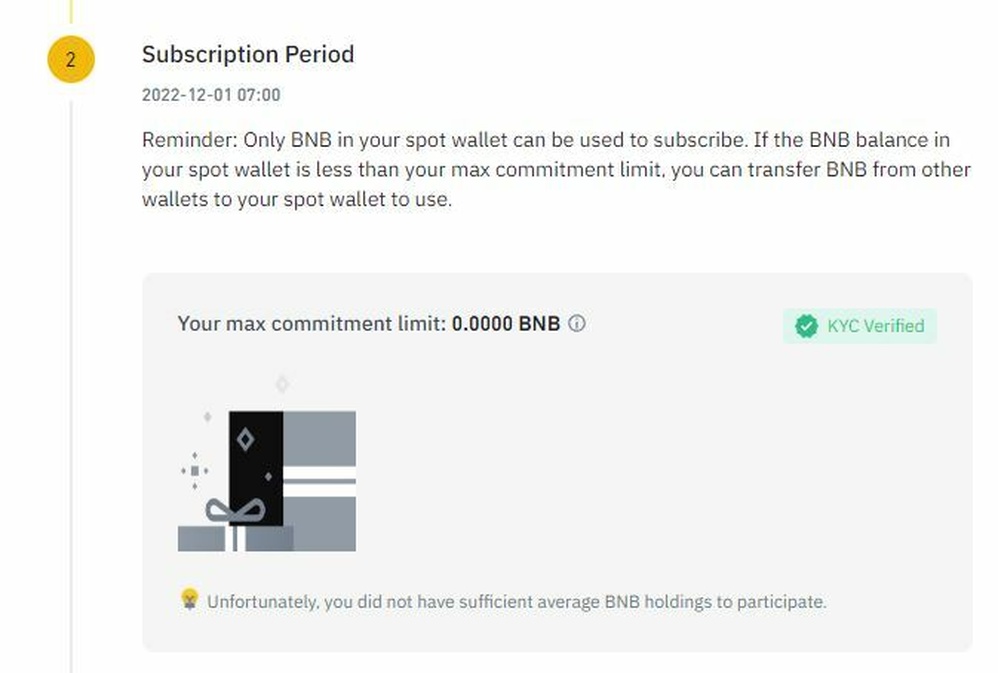Click the Reminder paragraph about spot wallet
This screenshot has width=998, height=673.
click(555, 169)
